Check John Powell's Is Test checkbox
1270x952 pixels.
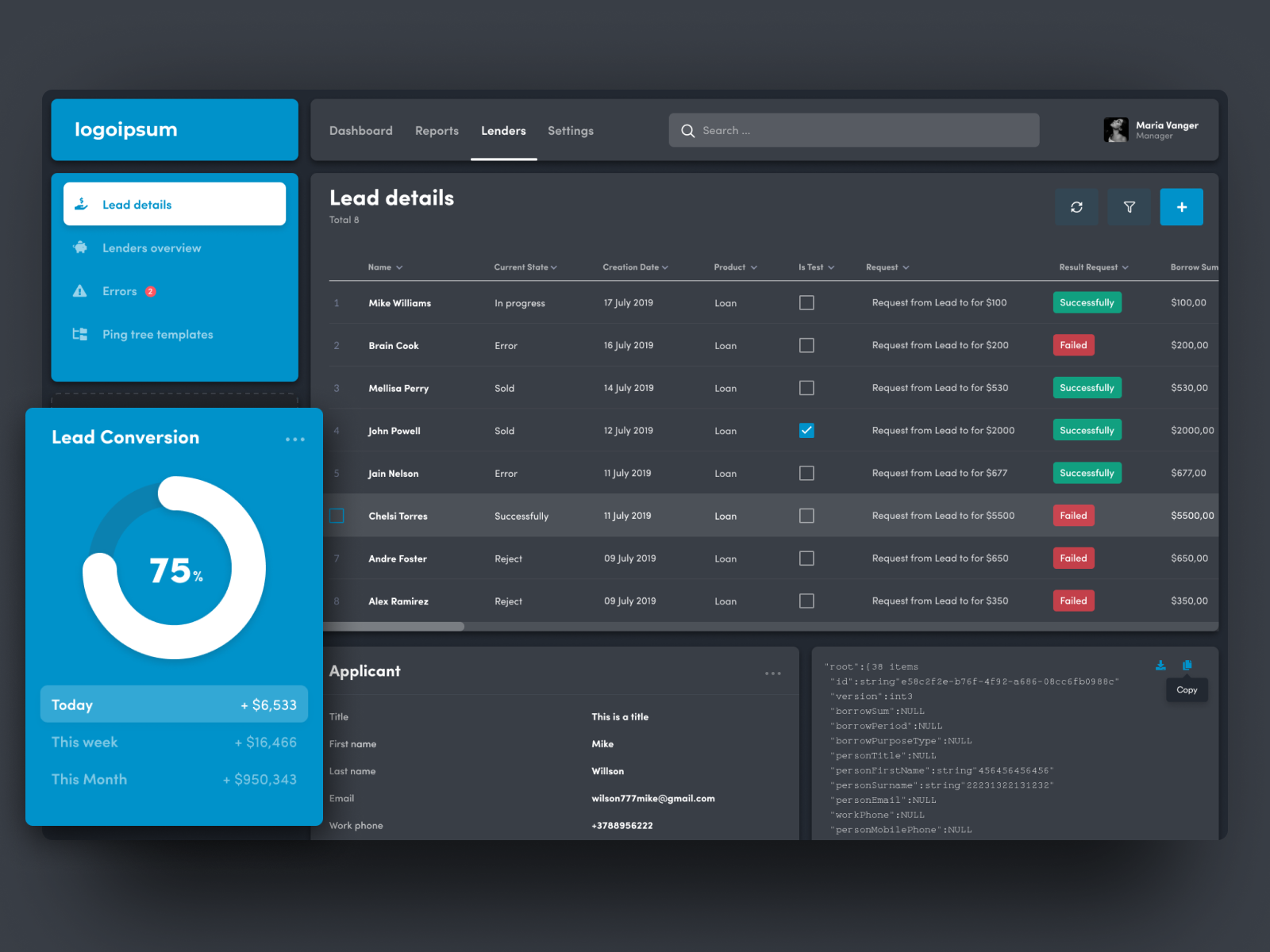[x=806, y=430]
